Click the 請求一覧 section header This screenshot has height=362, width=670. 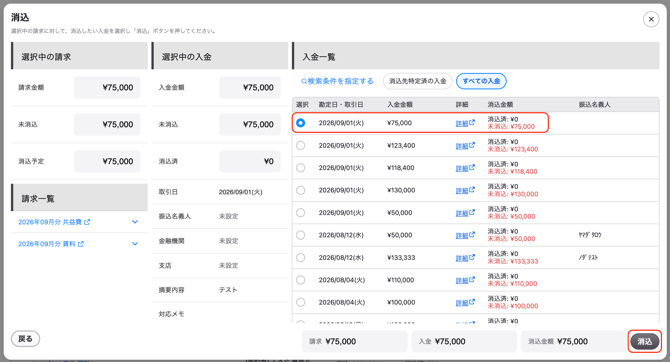79,198
